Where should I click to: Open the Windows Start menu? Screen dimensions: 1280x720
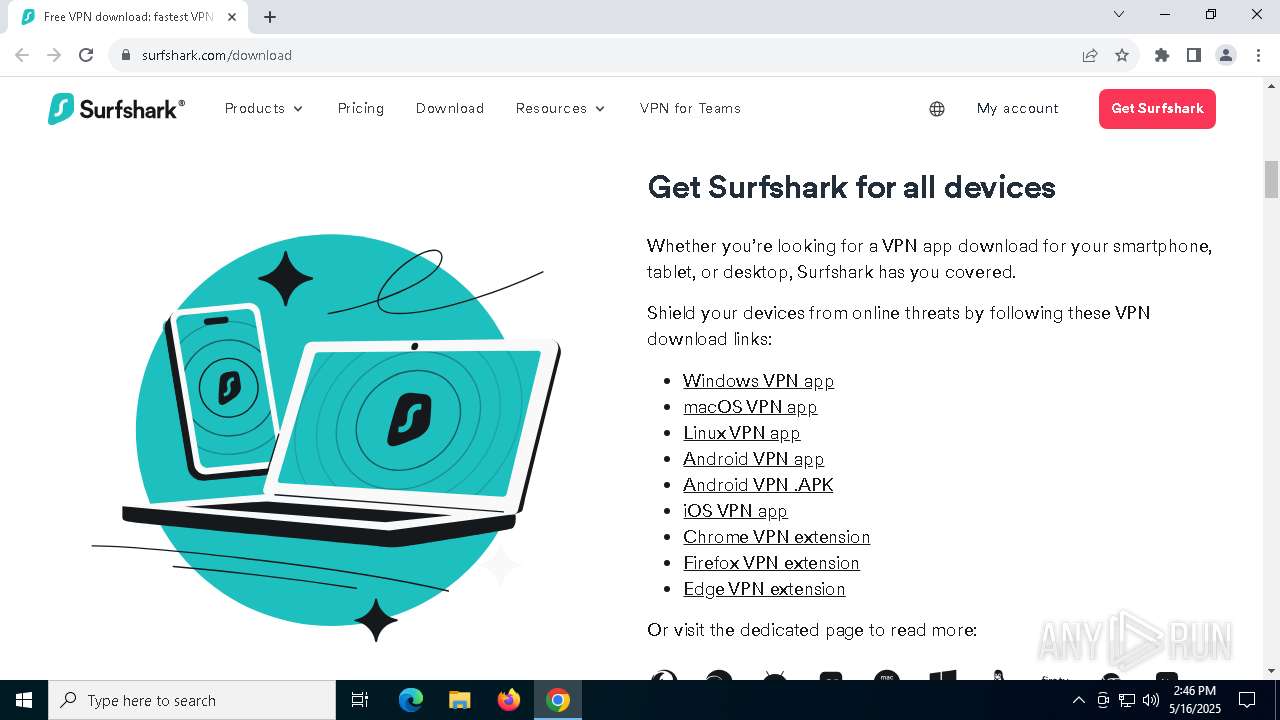point(24,700)
